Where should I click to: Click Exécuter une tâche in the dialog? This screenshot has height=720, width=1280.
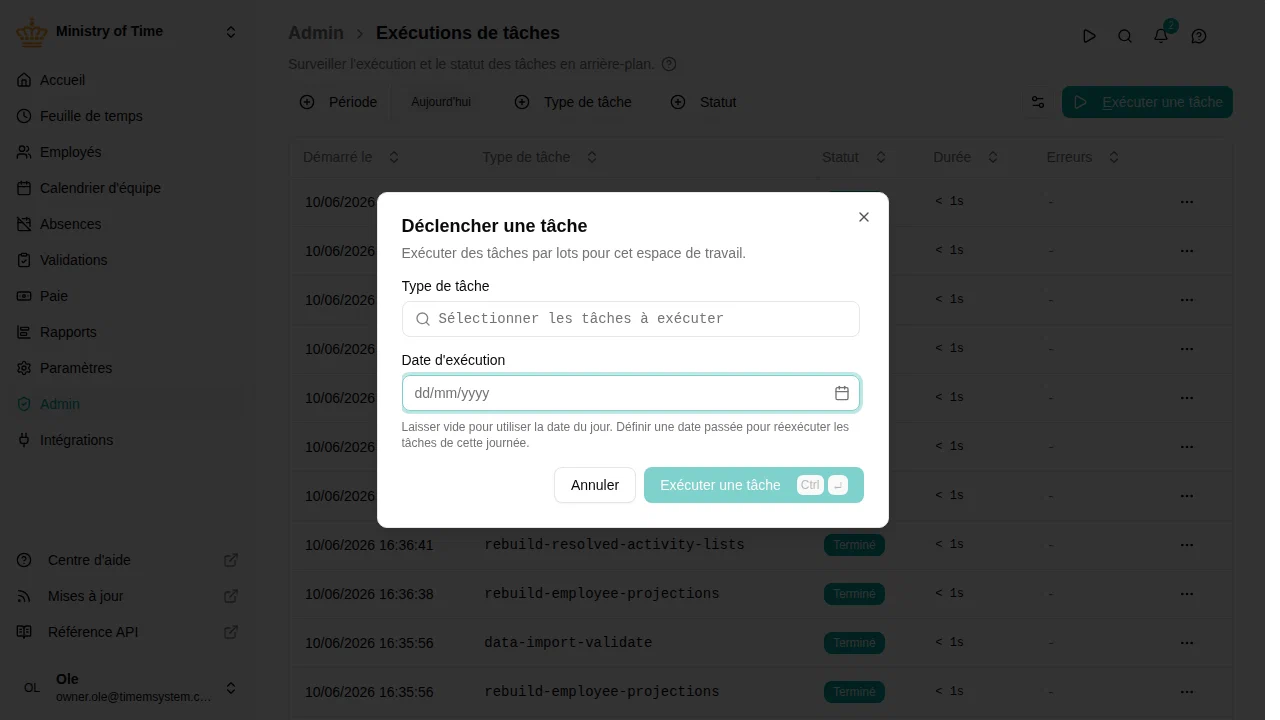pos(754,485)
